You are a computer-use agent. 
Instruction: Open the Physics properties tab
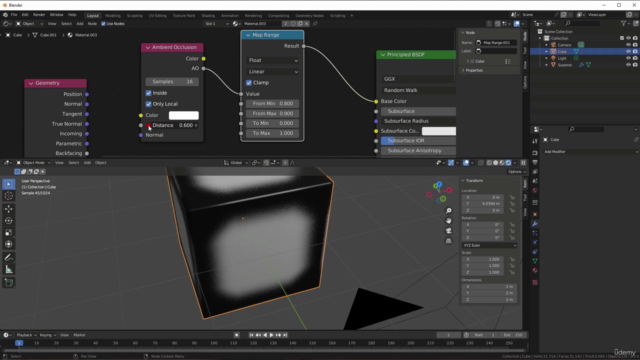click(535, 242)
